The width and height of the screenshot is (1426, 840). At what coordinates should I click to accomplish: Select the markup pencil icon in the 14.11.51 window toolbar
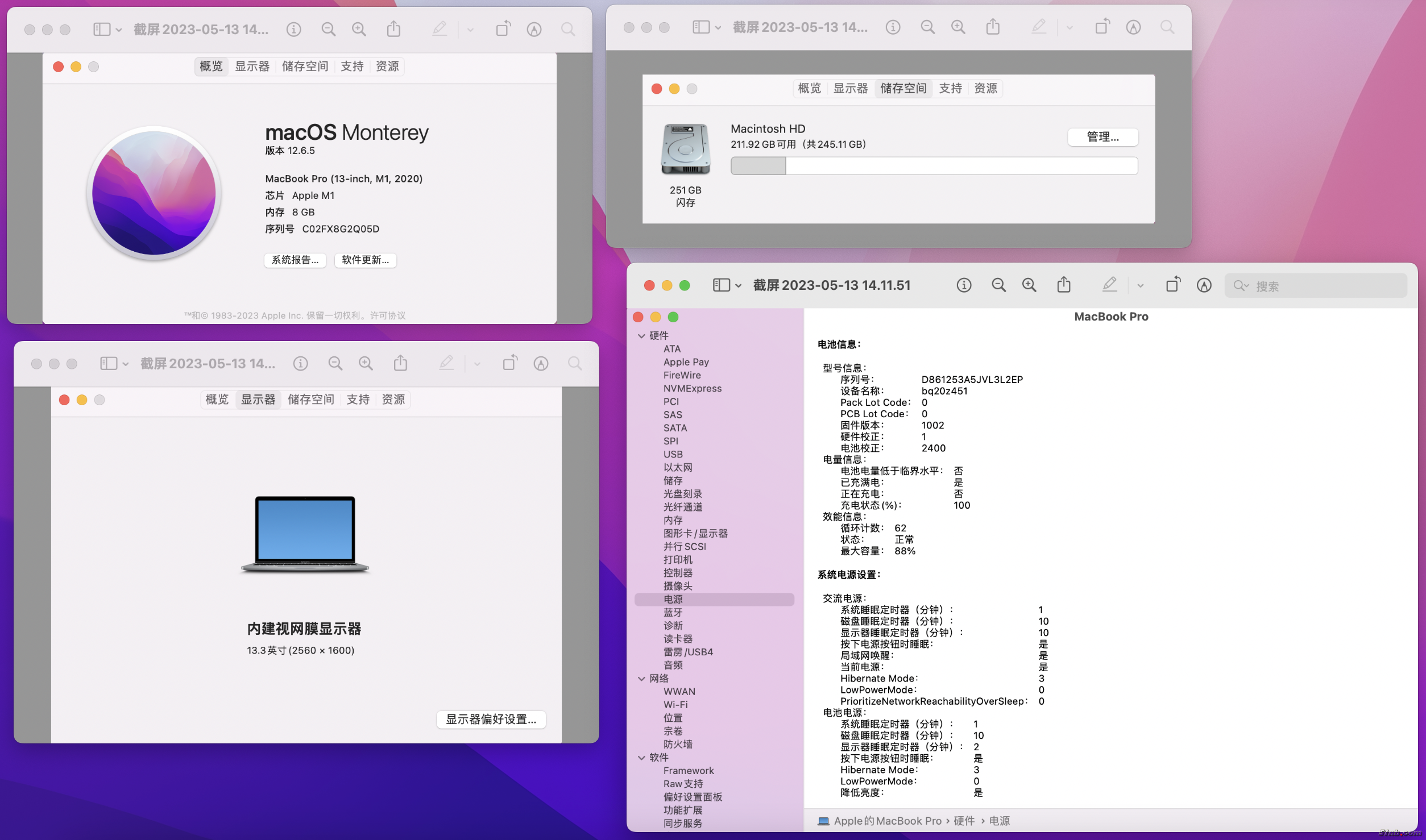coord(1109,284)
